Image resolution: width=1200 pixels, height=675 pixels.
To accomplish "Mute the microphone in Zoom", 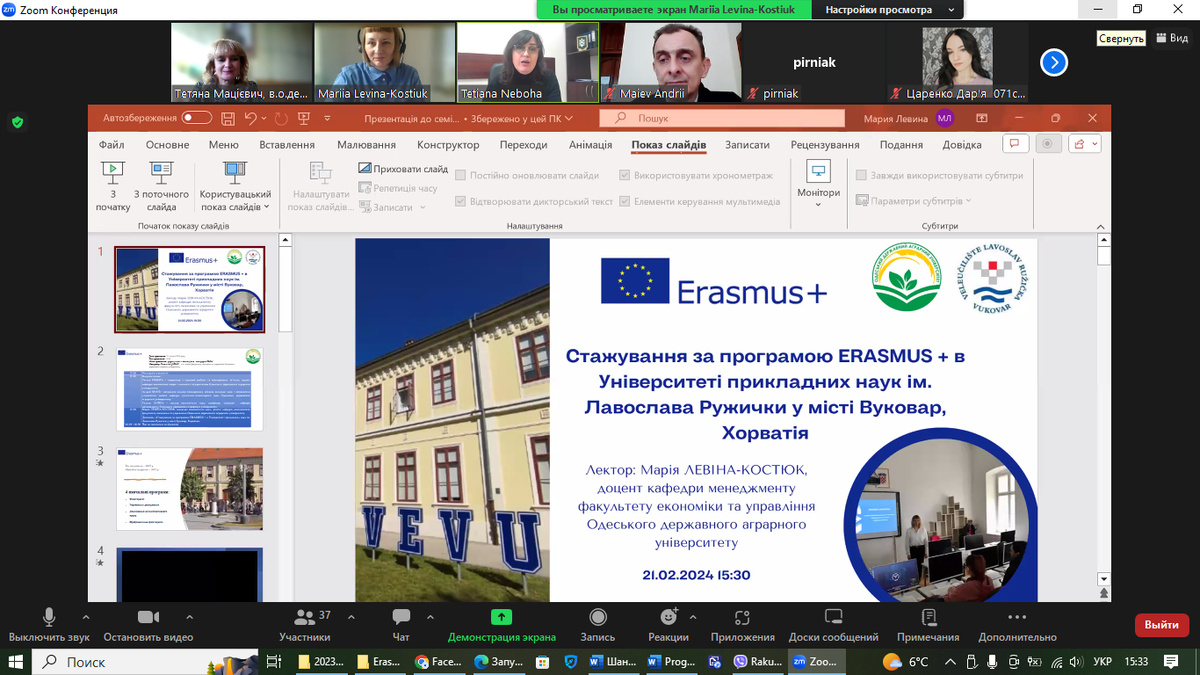I will coord(49,625).
